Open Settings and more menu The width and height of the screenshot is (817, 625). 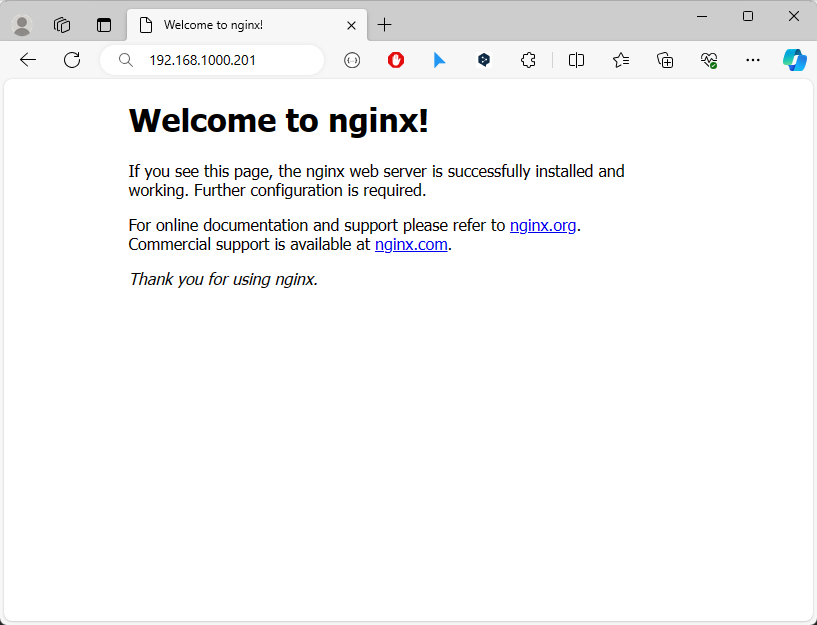tap(753, 60)
